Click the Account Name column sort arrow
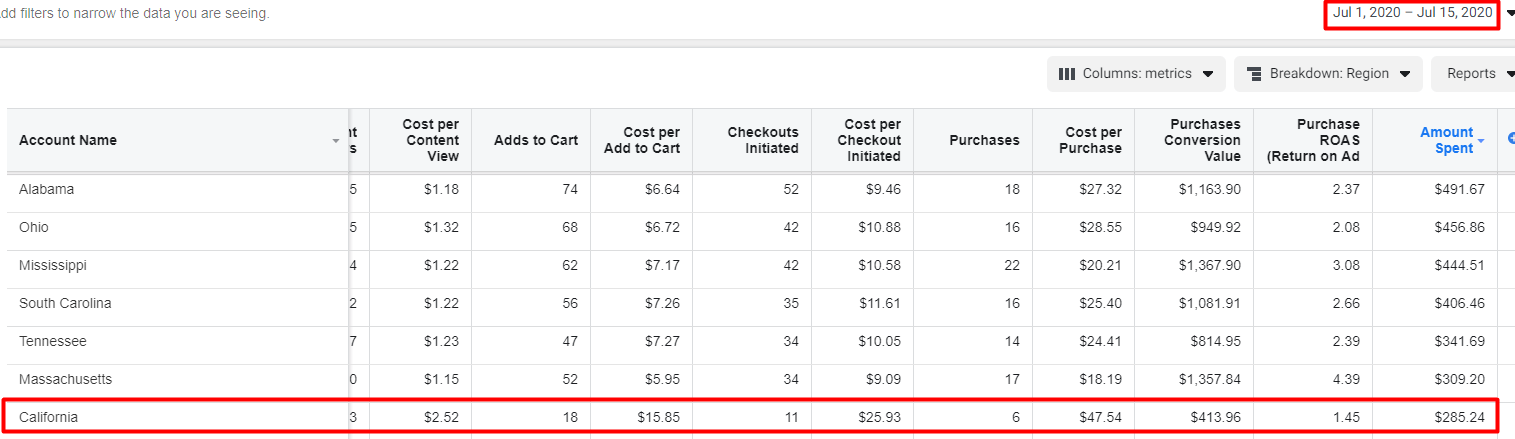The height and width of the screenshot is (439, 1515). coord(336,141)
